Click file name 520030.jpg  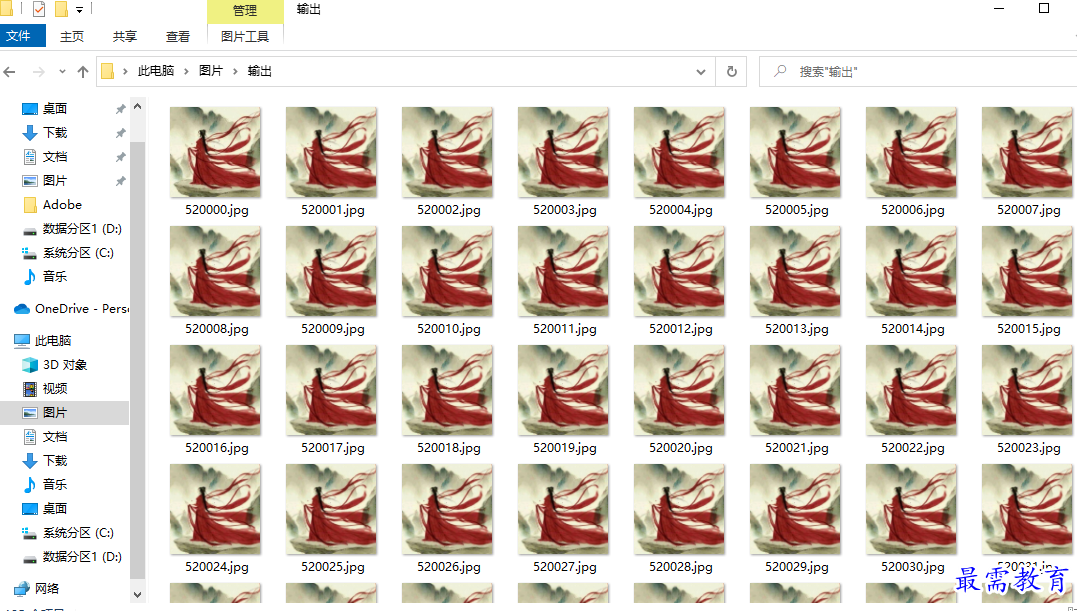(x=913, y=567)
